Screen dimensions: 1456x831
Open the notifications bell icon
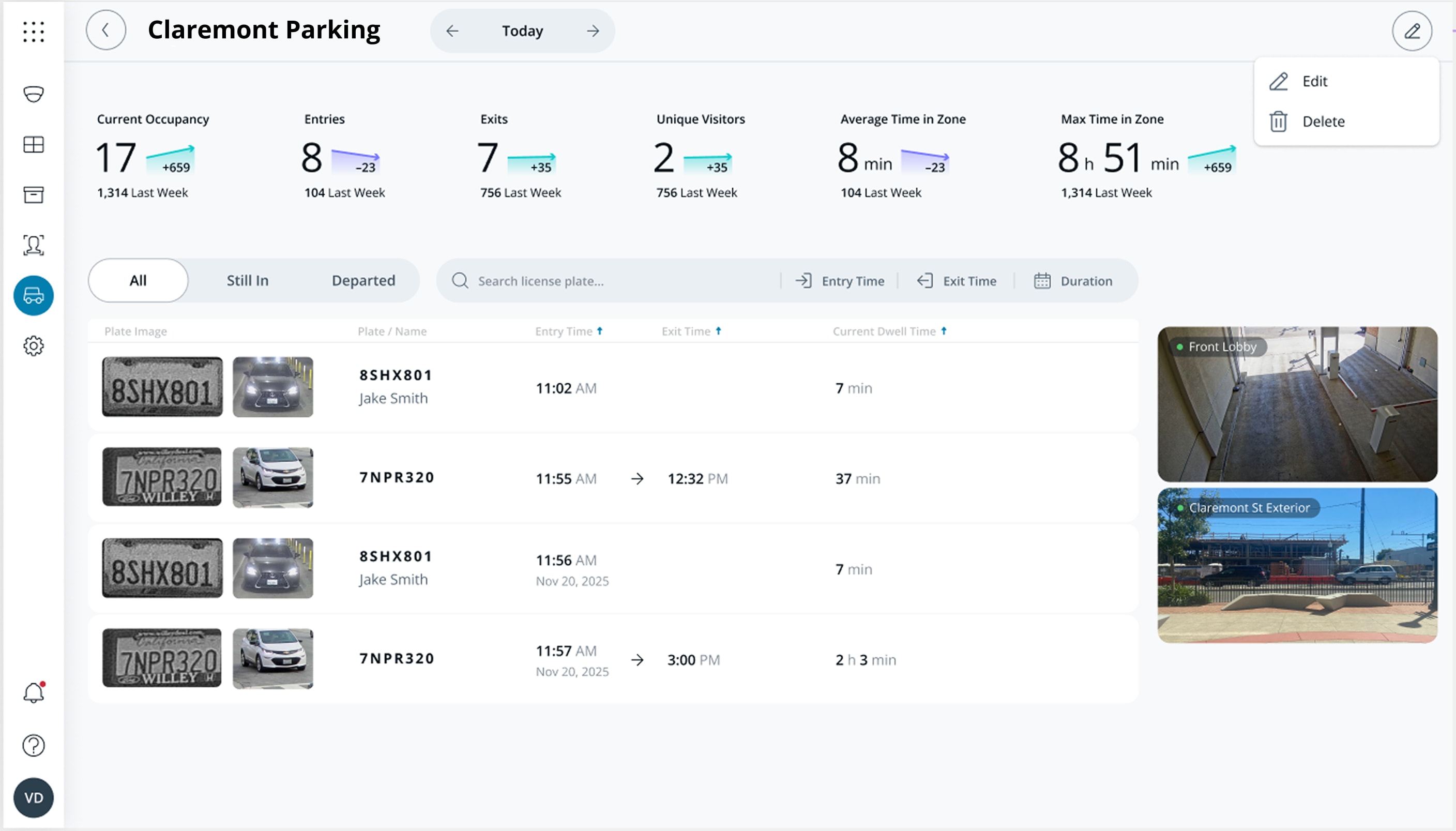point(34,693)
